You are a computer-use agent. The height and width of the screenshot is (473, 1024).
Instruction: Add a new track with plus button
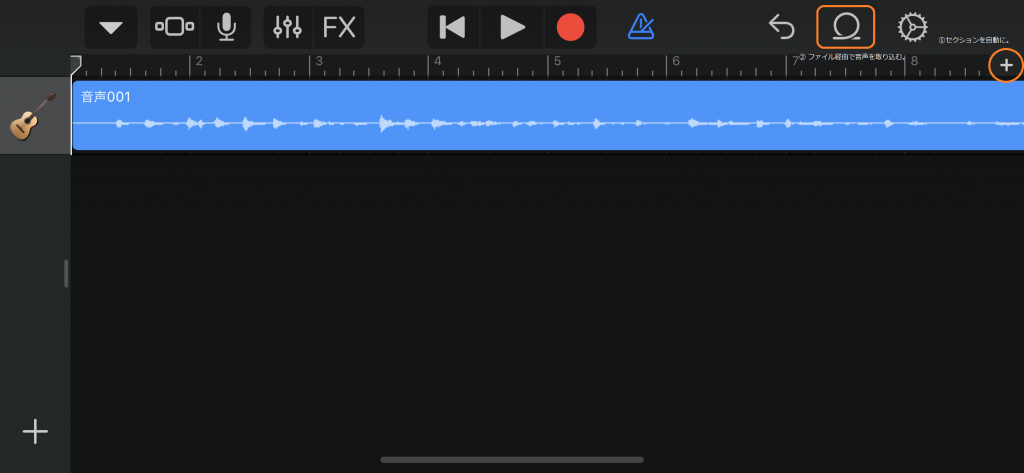pyautogui.click(x=35, y=432)
